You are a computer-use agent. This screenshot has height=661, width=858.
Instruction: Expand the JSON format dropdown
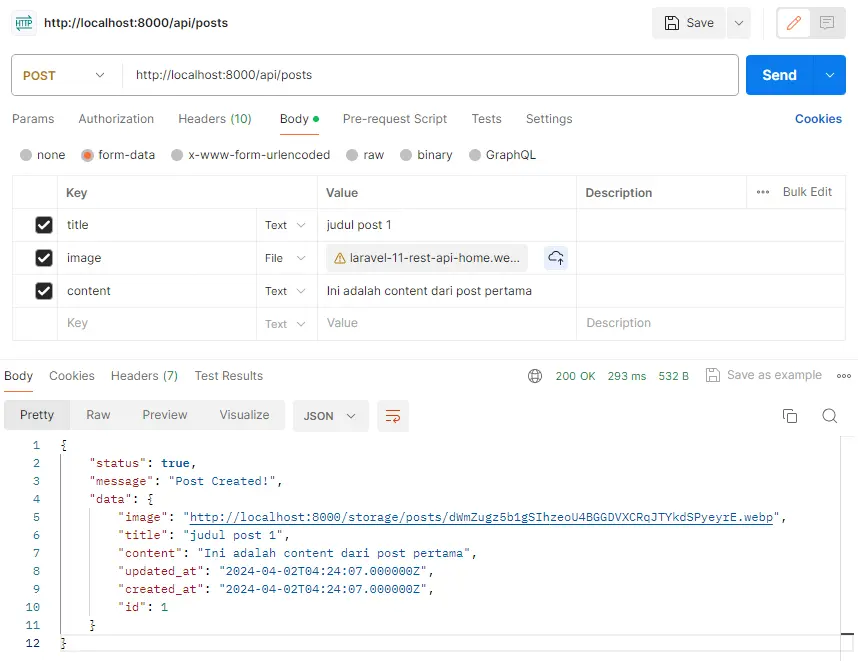pos(330,415)
